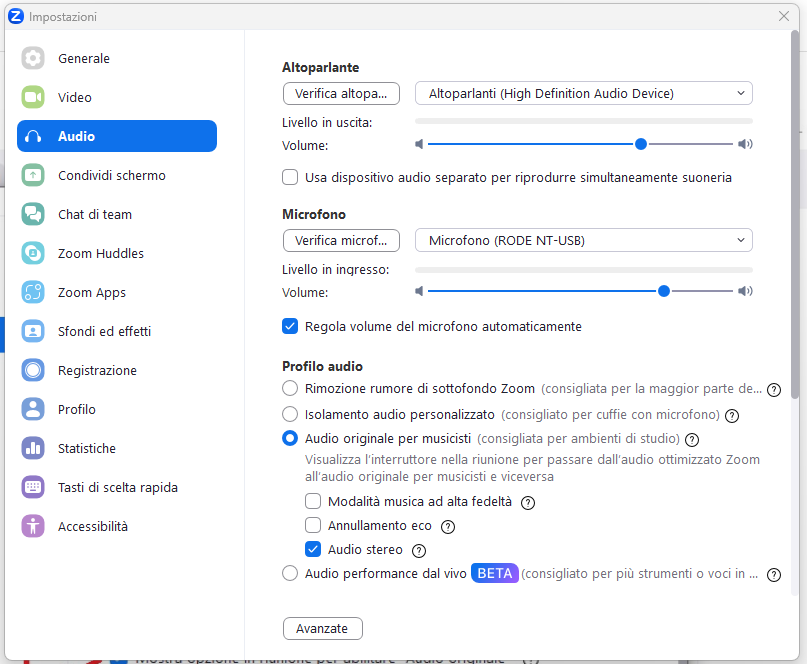Click the low-volume icon for Microfono volume
The height and width of the screenshot is (664, 807).
tap(419, 291)
